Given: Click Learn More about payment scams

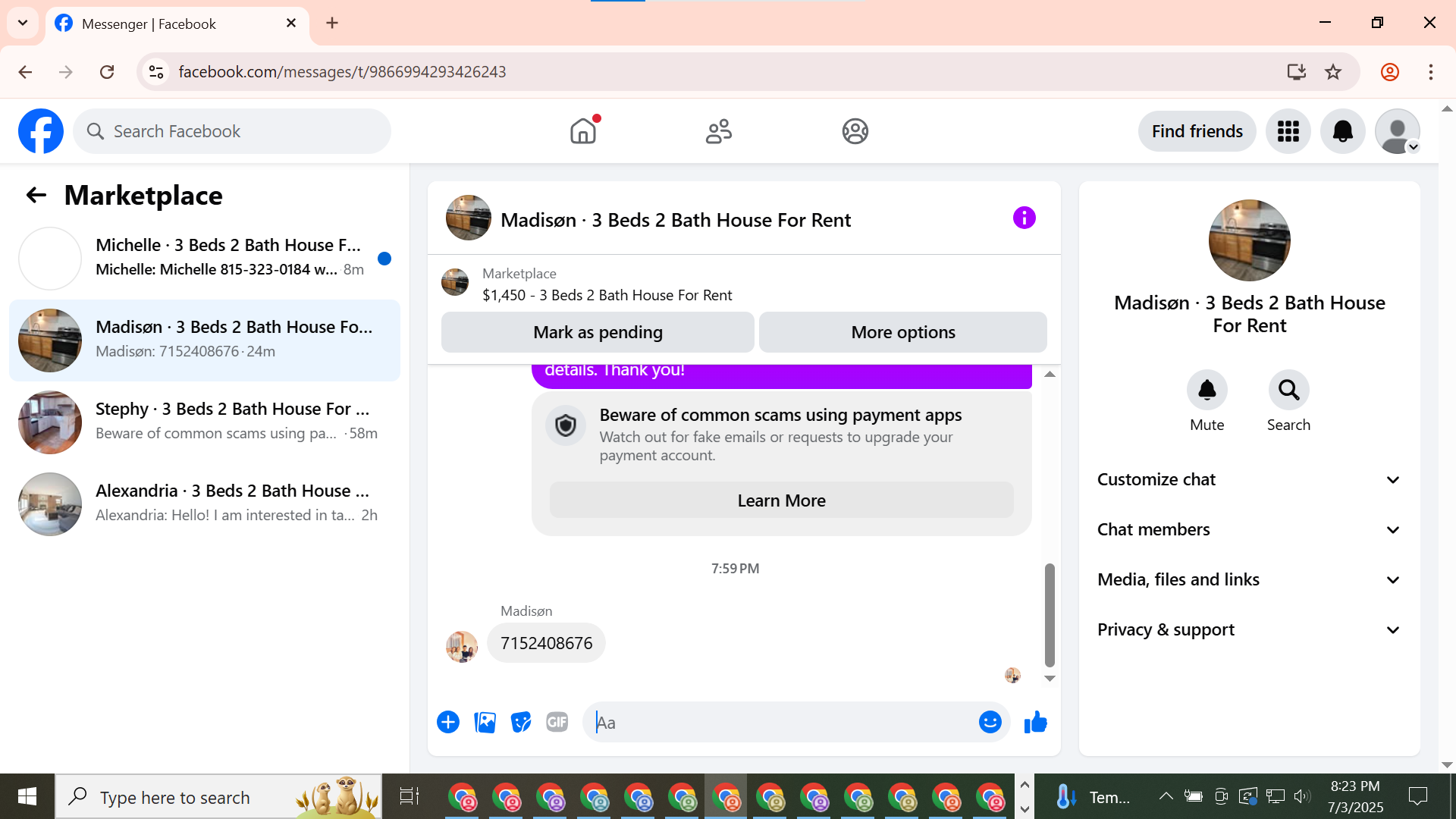Looking at the screenshot, I should coord(781,500).
